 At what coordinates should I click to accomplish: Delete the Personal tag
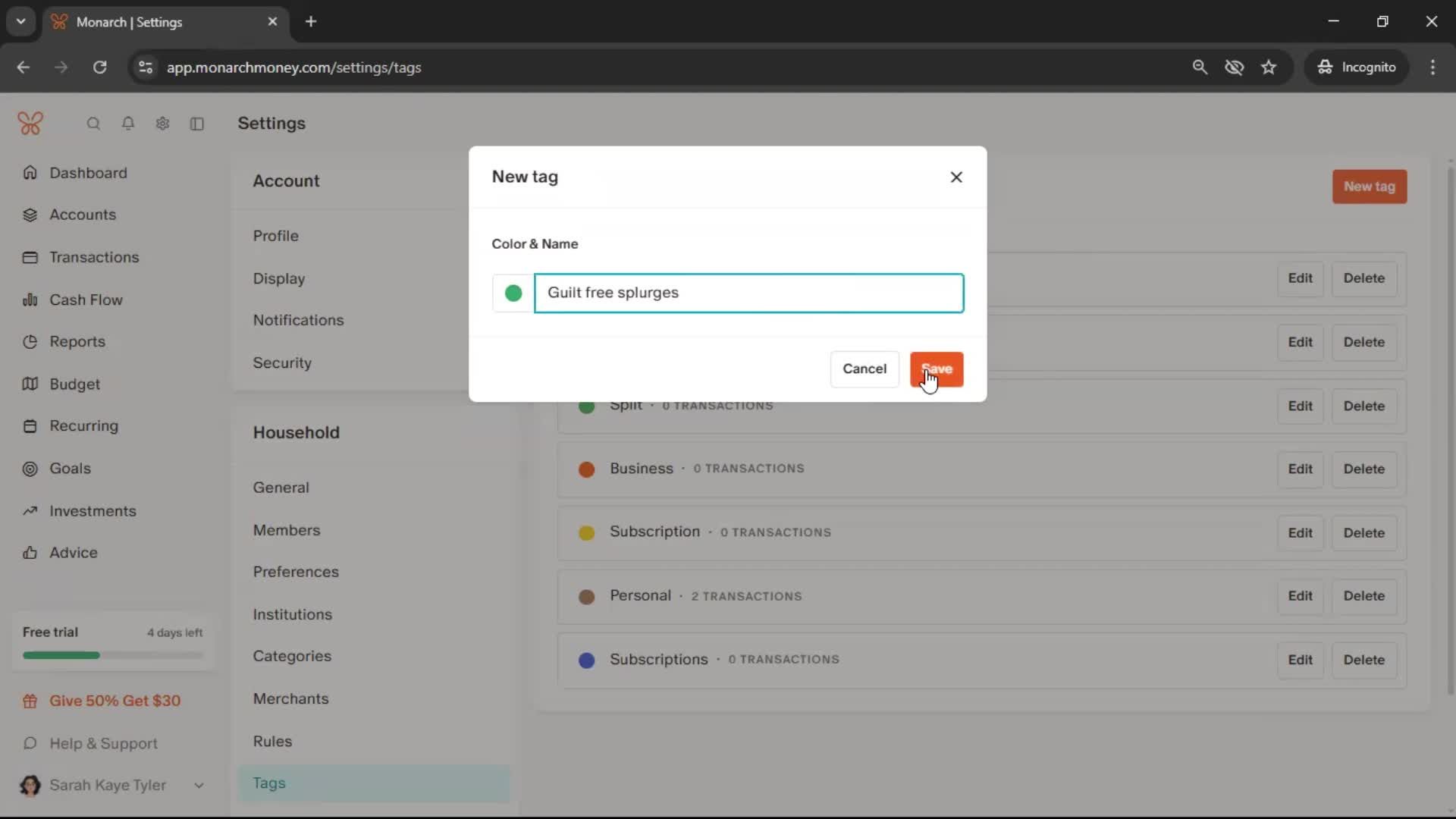(1363, 596)
